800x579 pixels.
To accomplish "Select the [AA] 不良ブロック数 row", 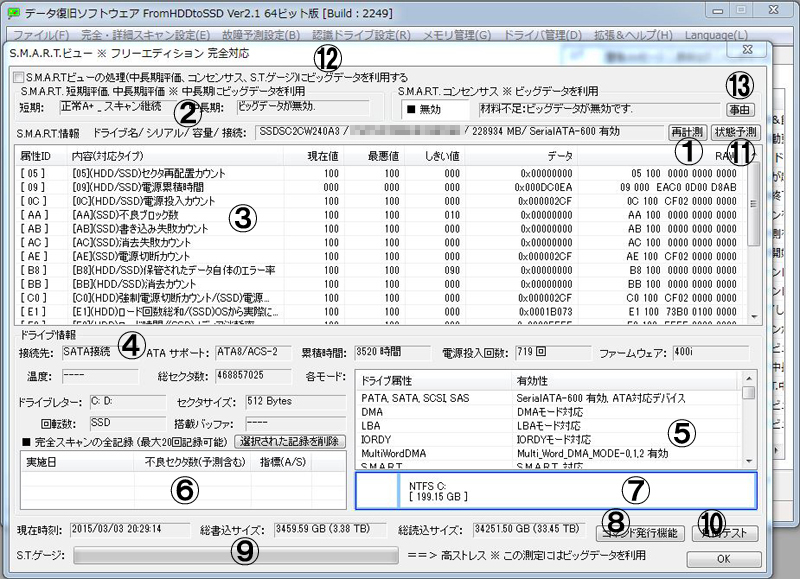I will (x=381, y=215).
